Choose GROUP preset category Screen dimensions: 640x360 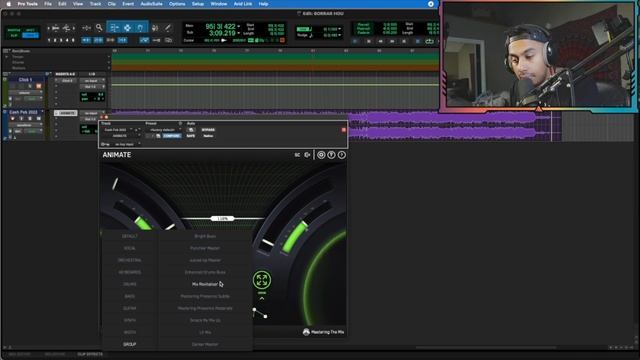click(130, 344)
